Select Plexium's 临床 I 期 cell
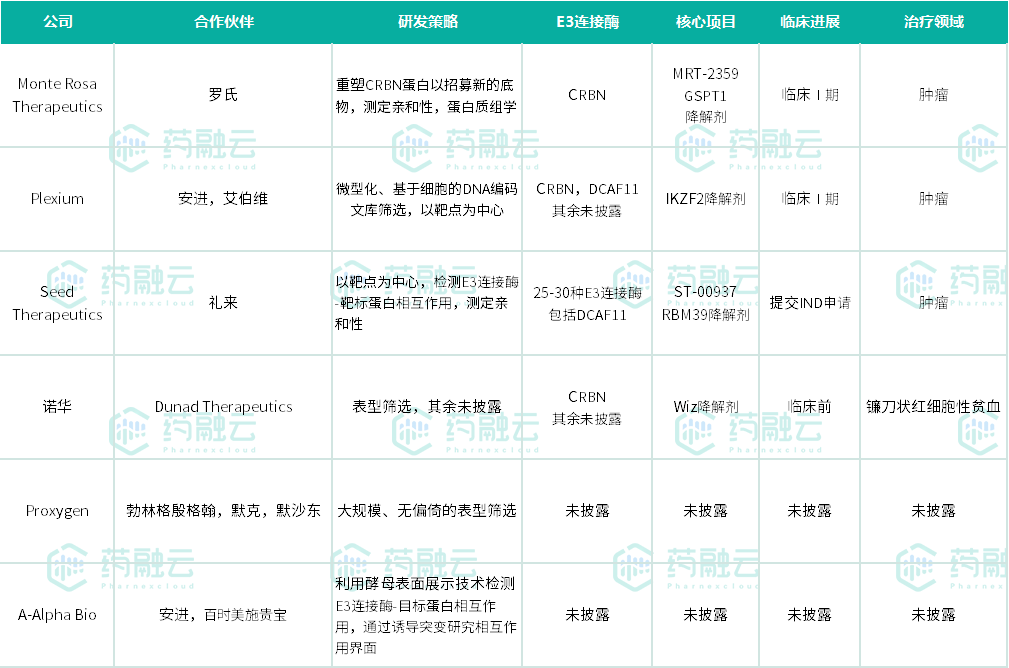The width and height of the screenshot is (1009, 668). 810,199
